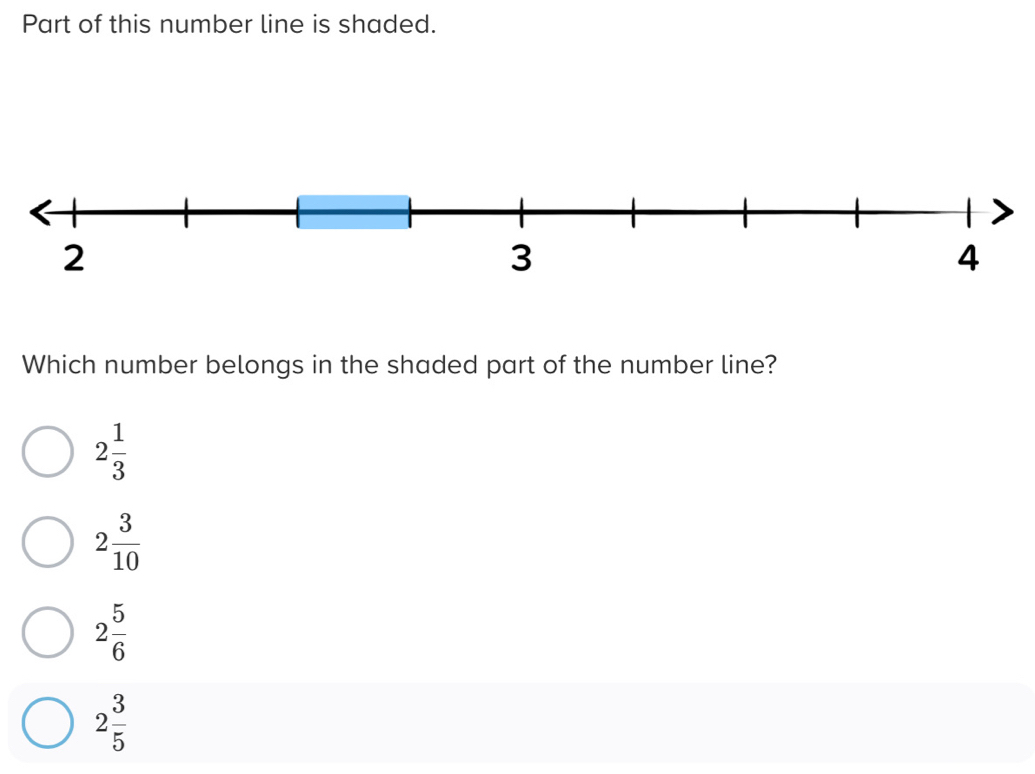The width and height of the screenshot is (1035, 774).
Task: Select the answer 2 3/10
Action: click(47, 541)
